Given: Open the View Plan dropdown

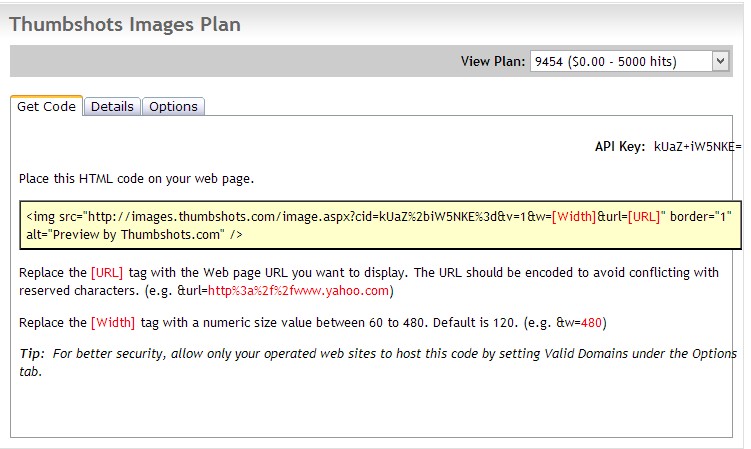Looking at the screenshot, I should pos(620,62).
